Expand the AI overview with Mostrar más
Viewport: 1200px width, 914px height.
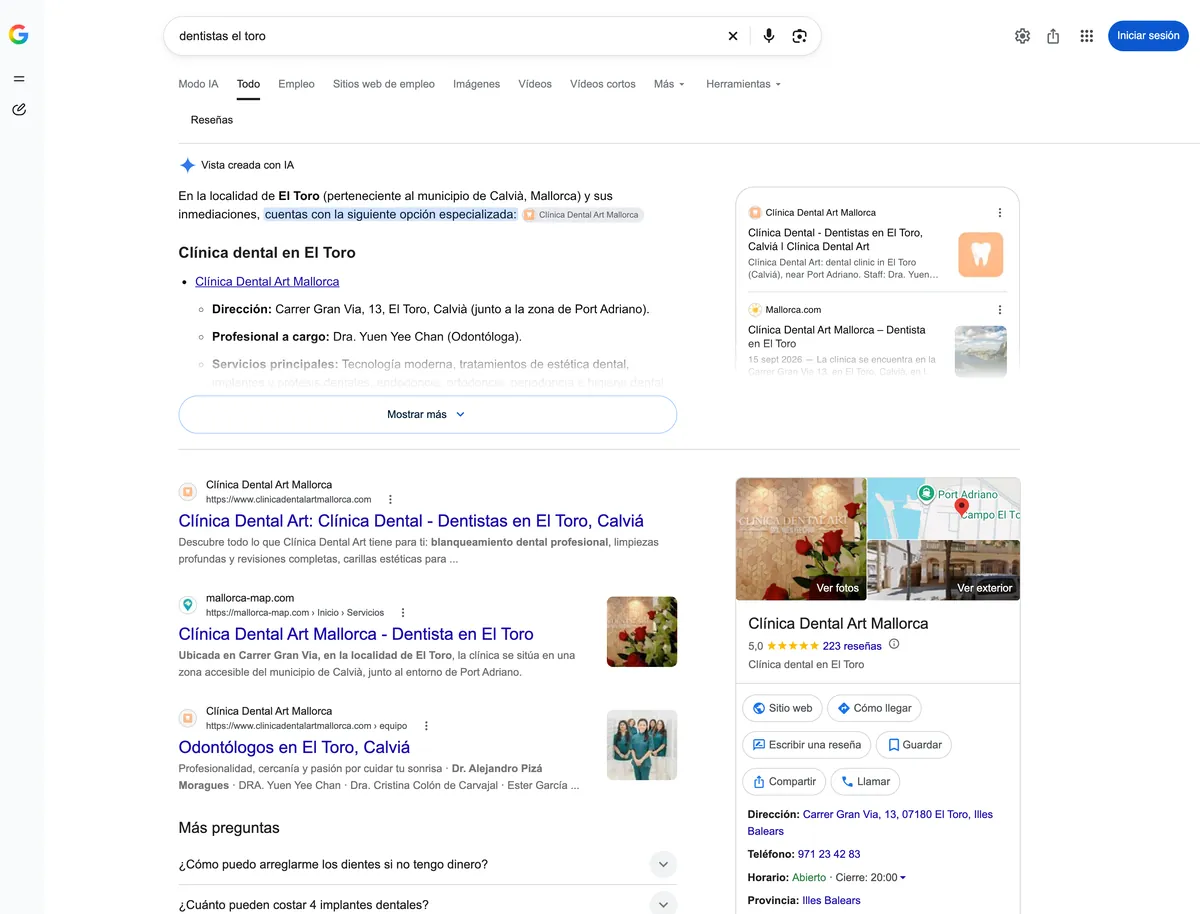click(427, 414)
